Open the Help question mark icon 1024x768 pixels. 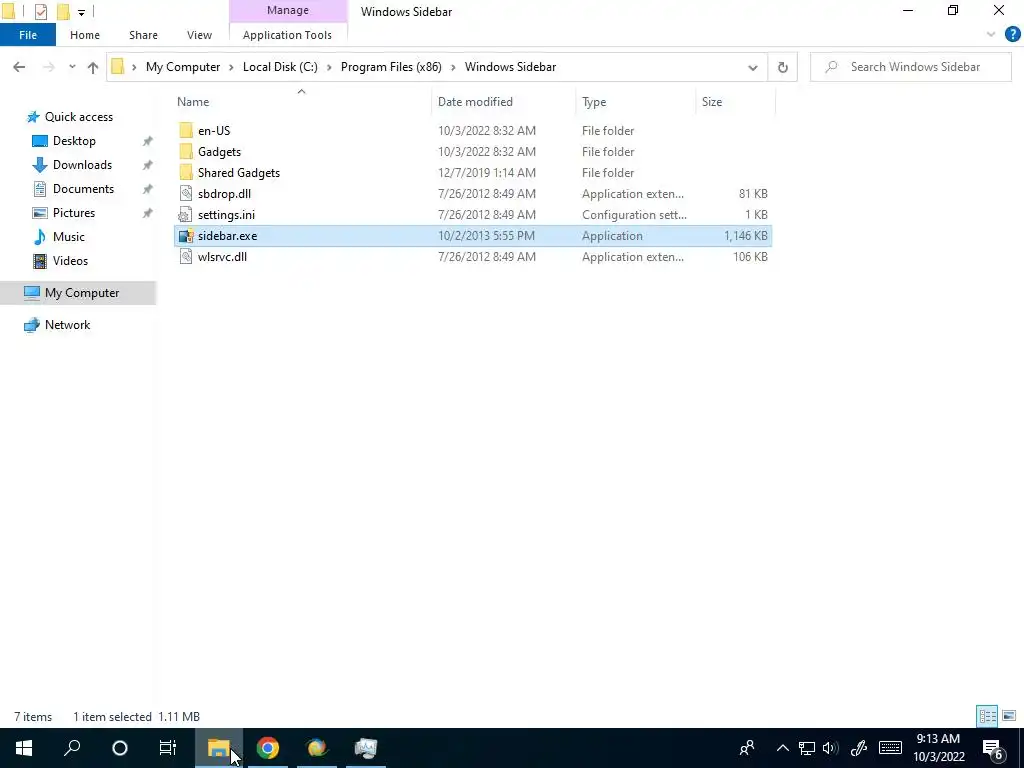coord(1012,35)
